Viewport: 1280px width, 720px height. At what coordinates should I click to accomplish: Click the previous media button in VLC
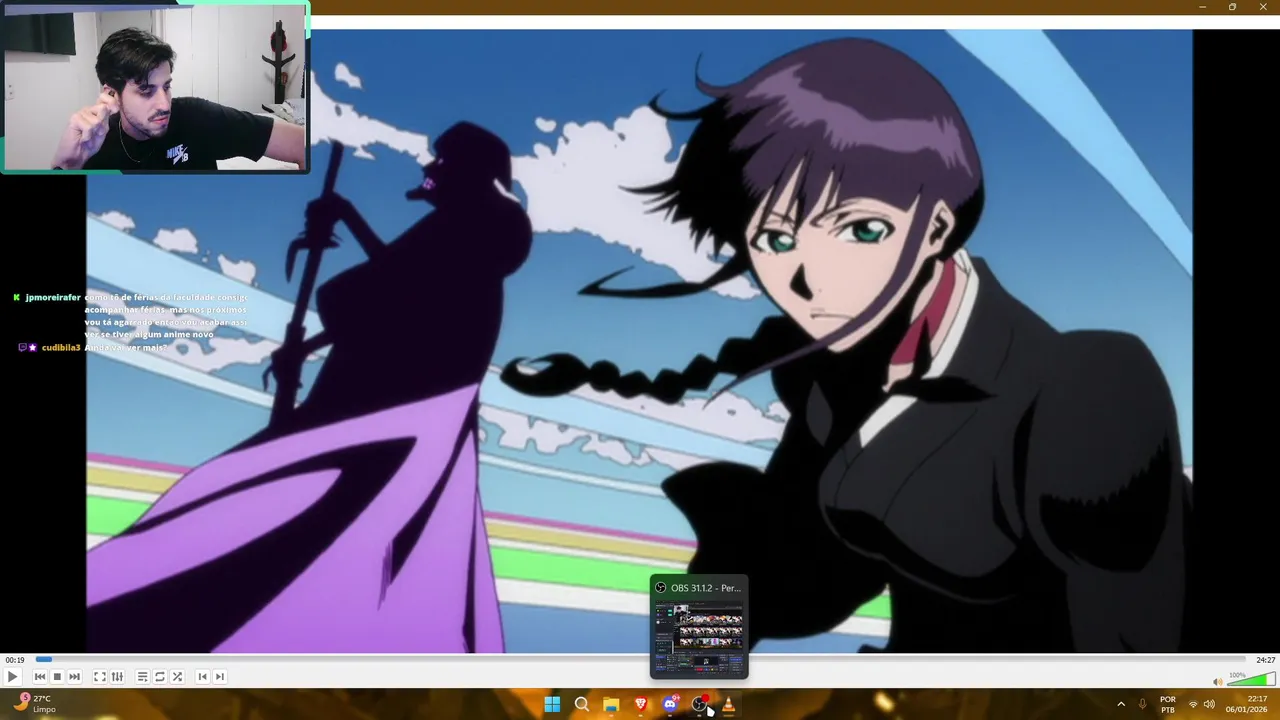tap(40, 677)
